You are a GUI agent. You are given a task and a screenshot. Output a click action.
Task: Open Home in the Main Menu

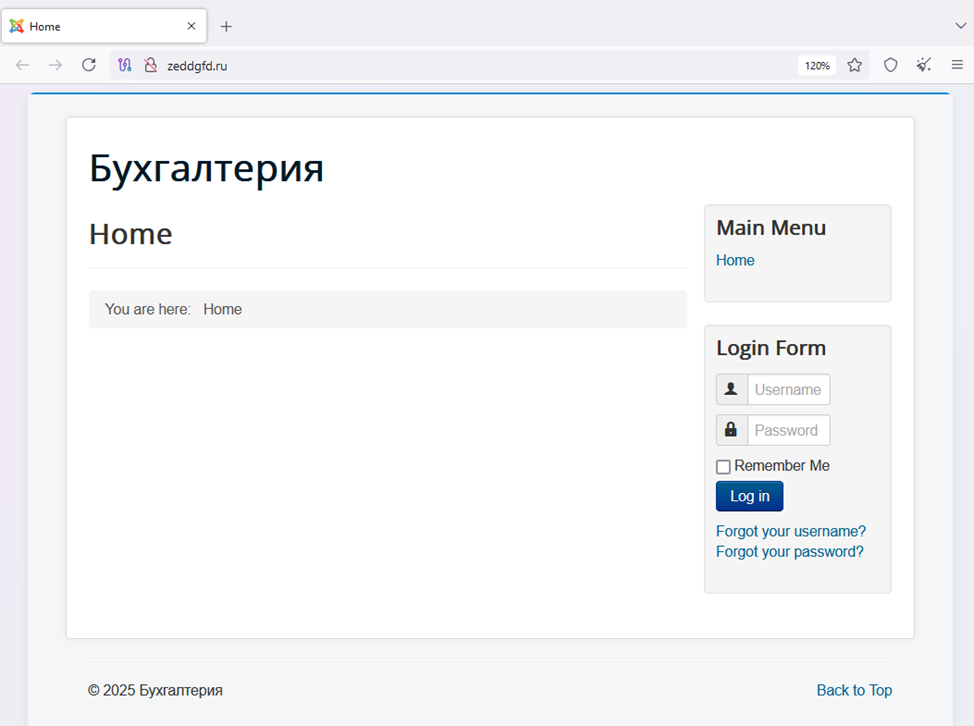pos(735,260)
